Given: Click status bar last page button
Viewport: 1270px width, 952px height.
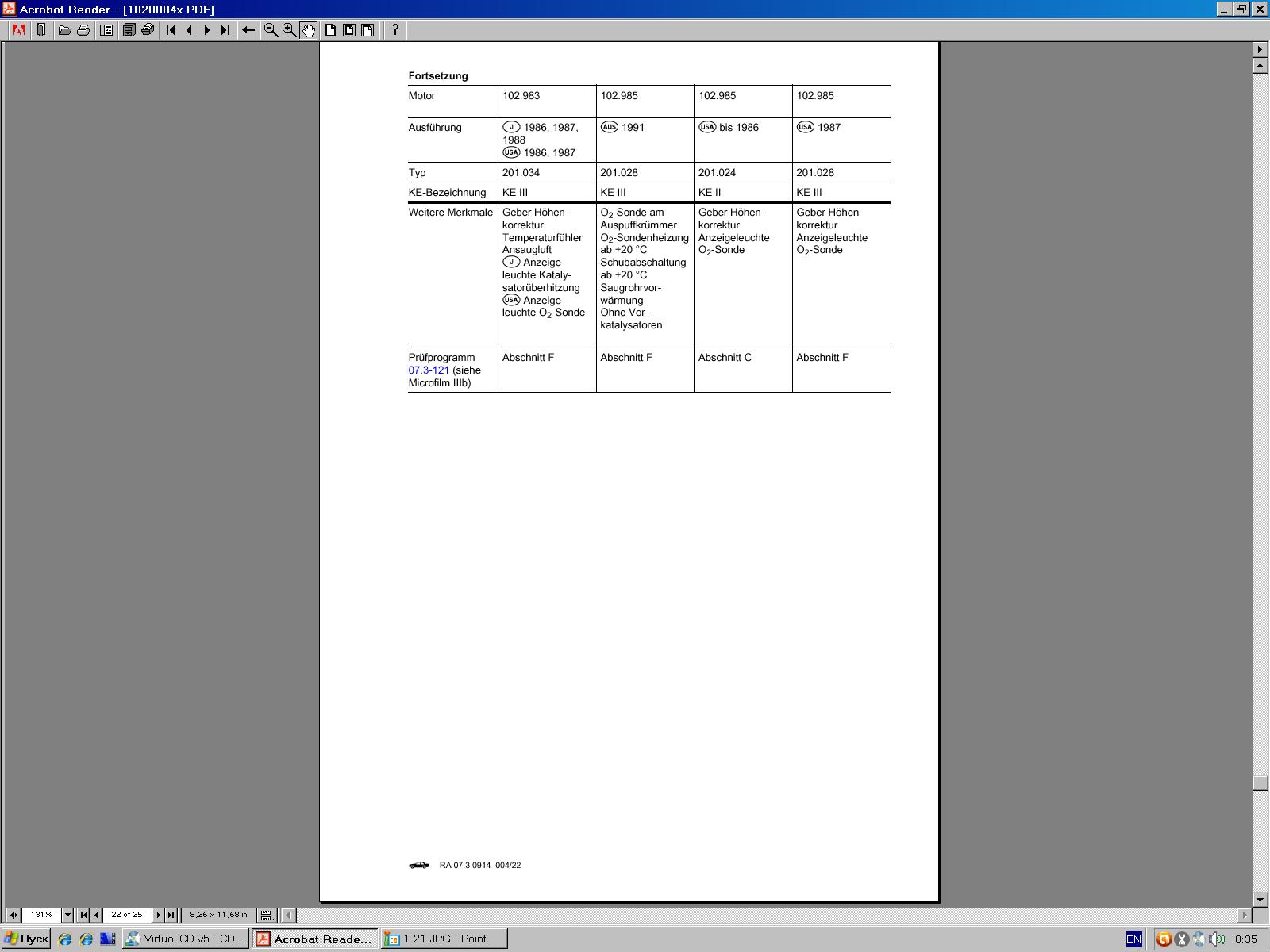Looking at the screenshot, I should pos(171,915).
